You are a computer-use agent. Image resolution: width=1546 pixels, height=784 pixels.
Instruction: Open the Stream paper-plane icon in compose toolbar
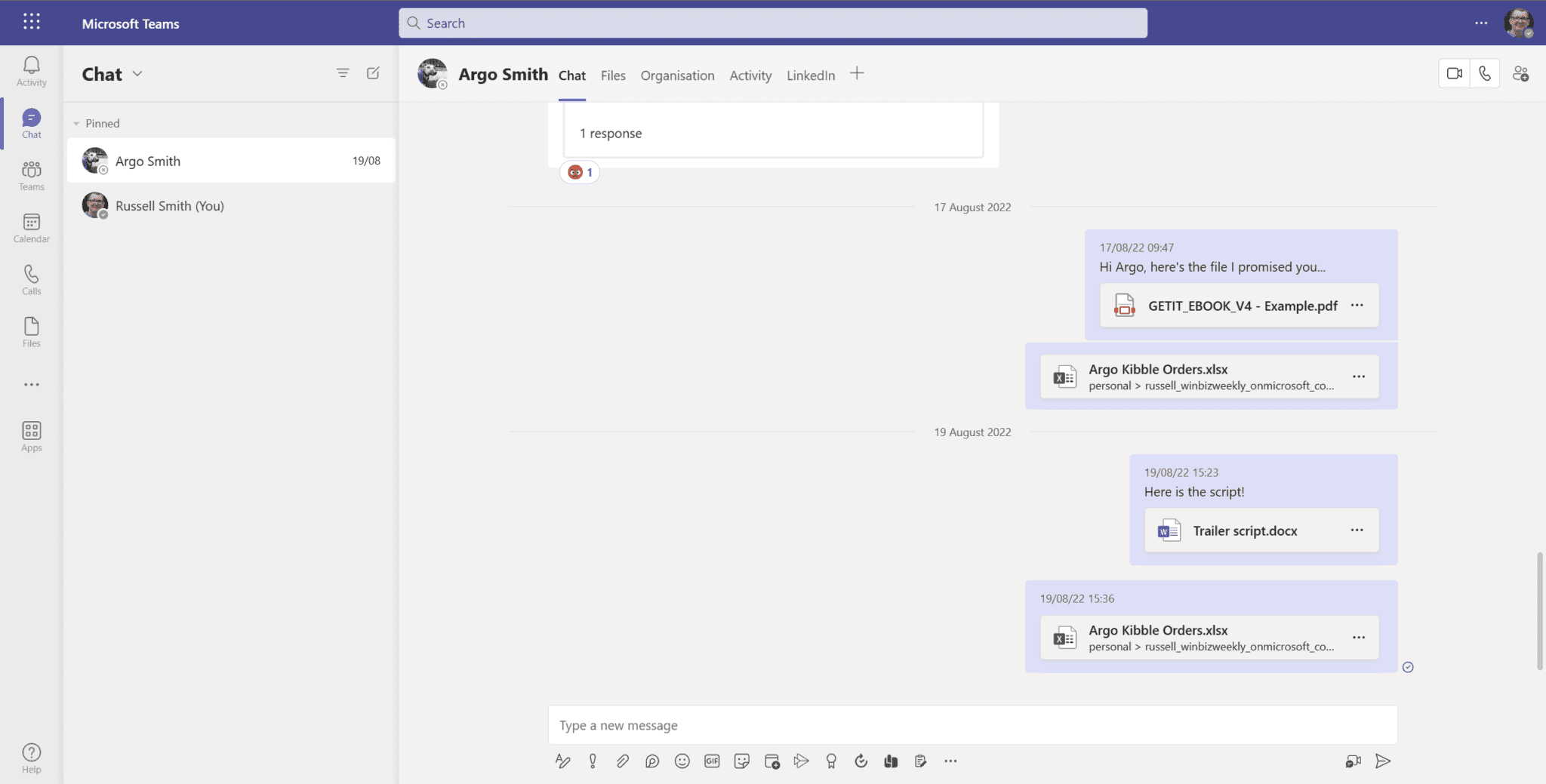802,761
